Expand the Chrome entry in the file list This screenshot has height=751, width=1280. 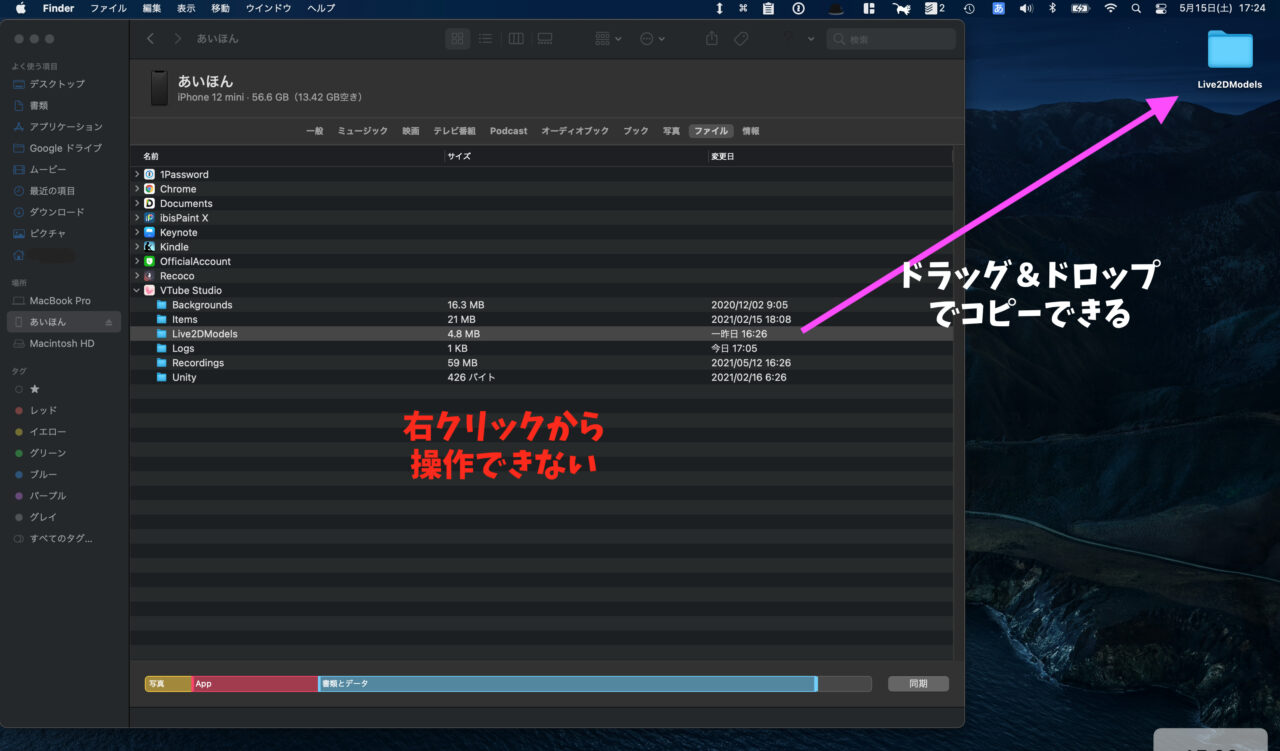pos(136,188)
